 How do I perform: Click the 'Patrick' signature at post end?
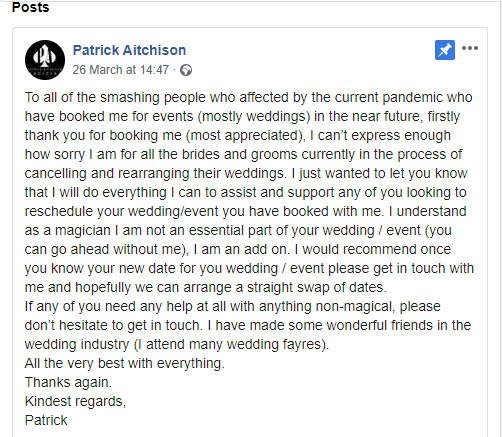[x=46, y=420]
